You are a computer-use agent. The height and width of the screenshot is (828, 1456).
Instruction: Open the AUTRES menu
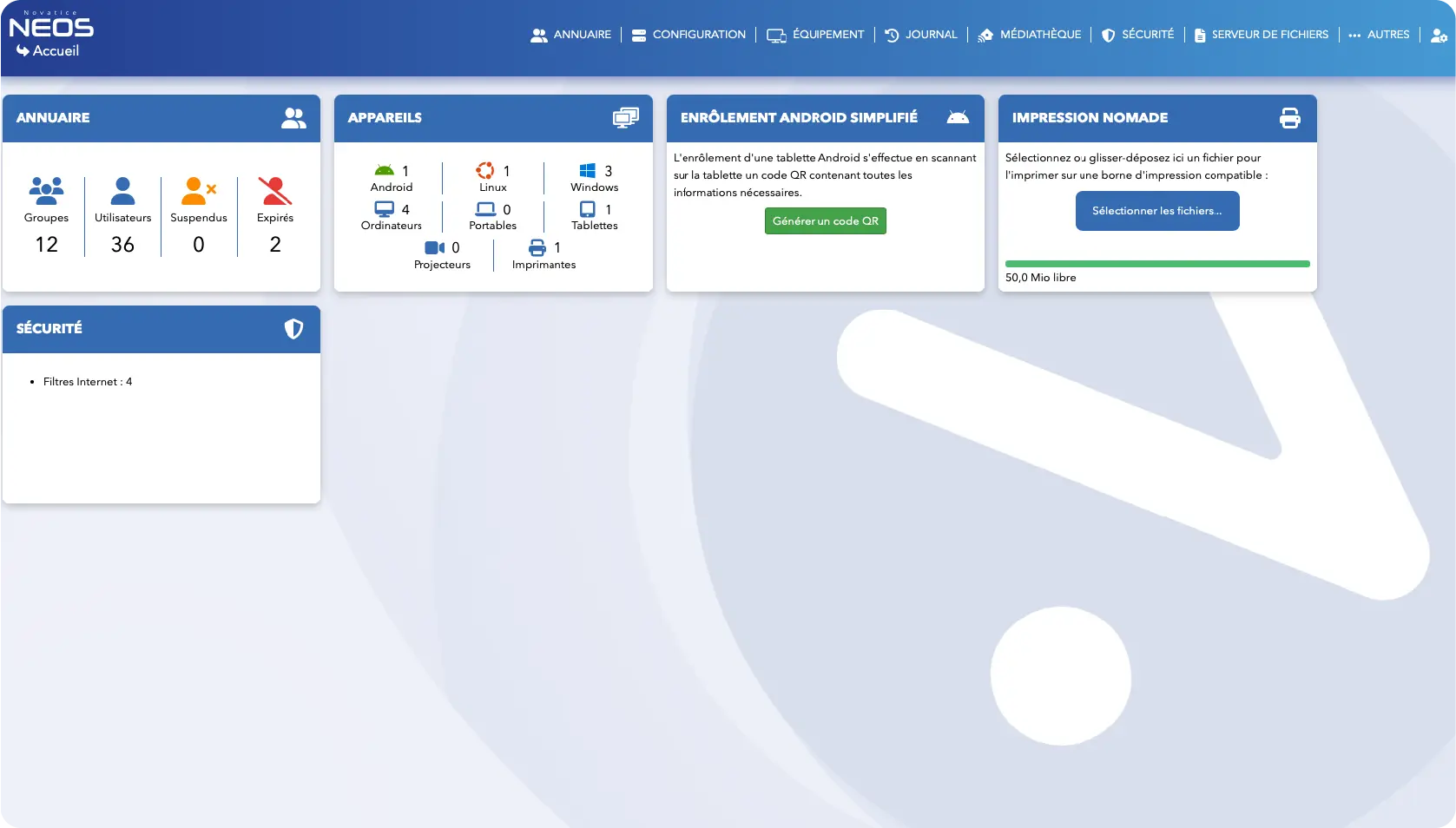(x=1378, y=35)
